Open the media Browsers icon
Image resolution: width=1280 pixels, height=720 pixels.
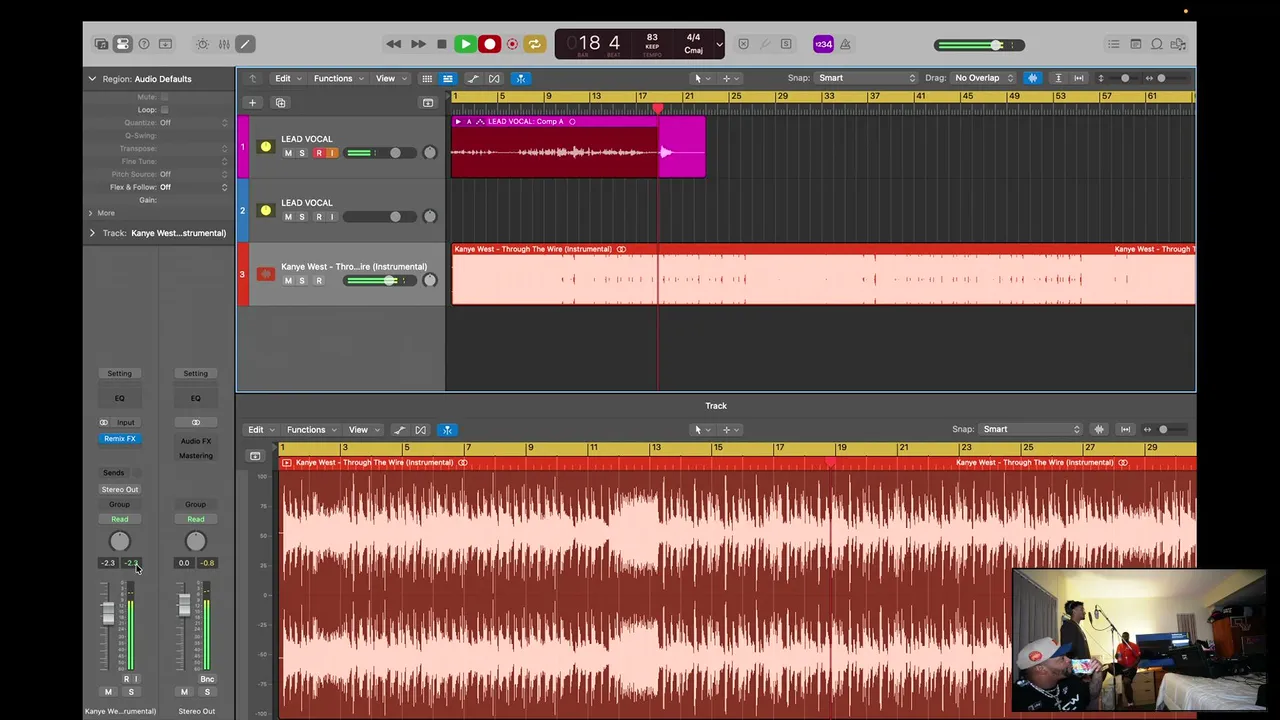click(1178, 44)
